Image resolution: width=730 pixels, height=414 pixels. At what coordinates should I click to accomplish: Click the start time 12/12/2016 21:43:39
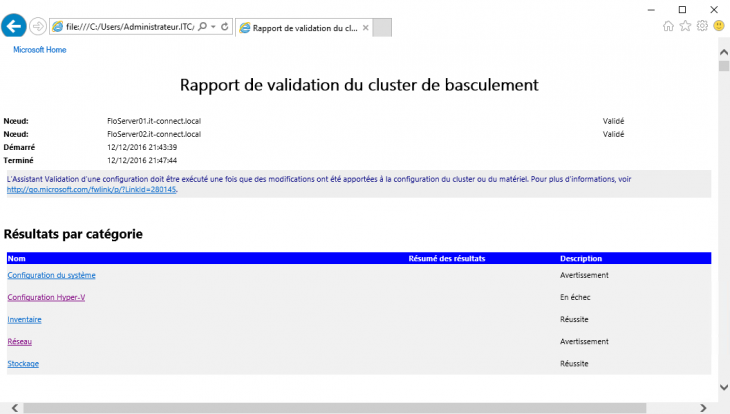142,147
